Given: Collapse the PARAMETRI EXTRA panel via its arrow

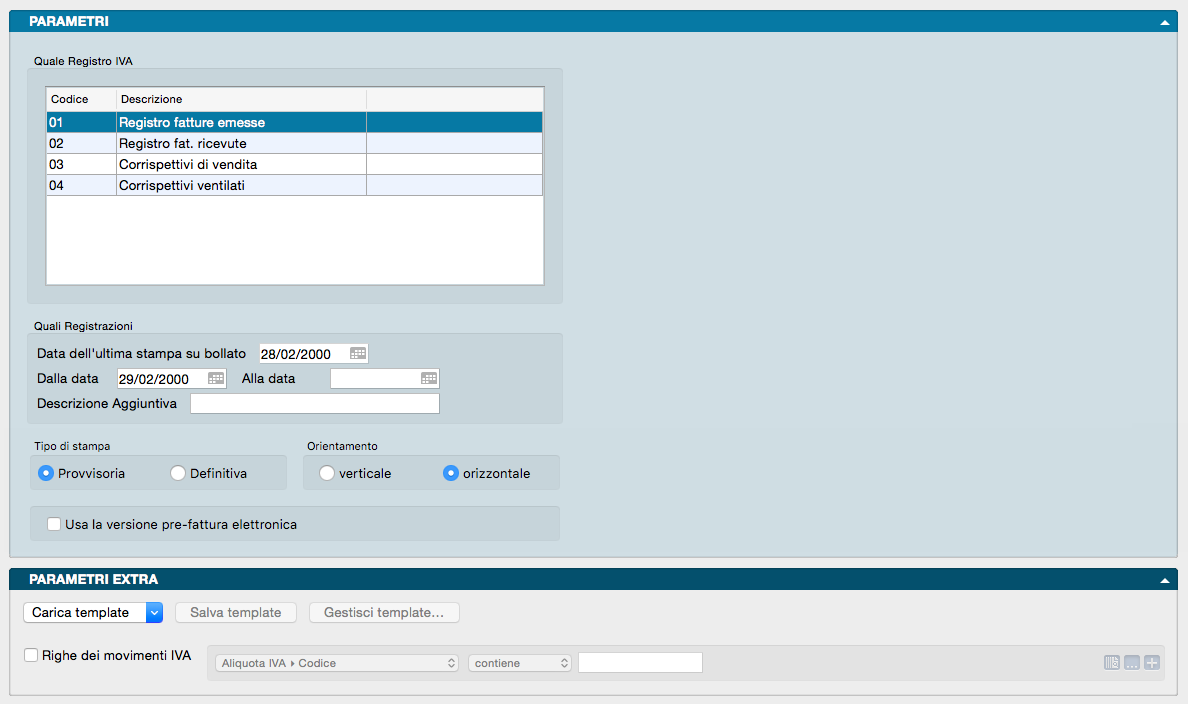Looking at the screenshot, I should 1164,579.
